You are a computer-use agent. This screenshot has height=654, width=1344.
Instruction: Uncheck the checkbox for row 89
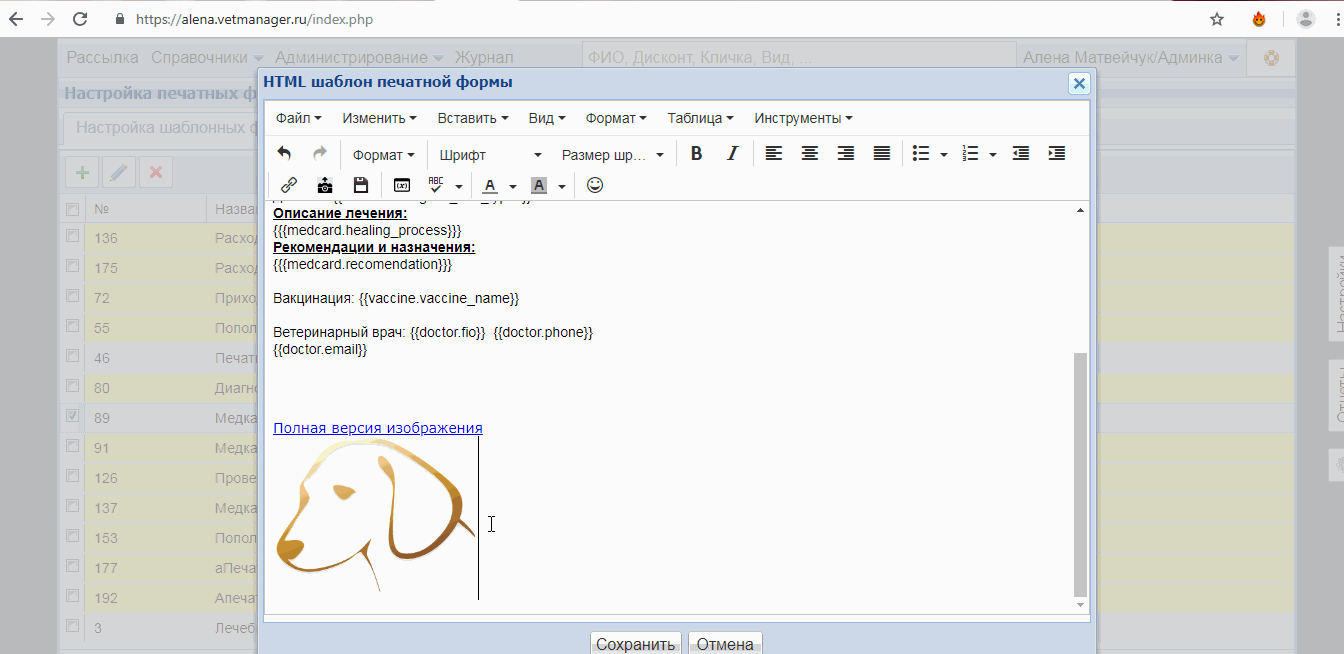pyautogui.click(x=72, y=416)
